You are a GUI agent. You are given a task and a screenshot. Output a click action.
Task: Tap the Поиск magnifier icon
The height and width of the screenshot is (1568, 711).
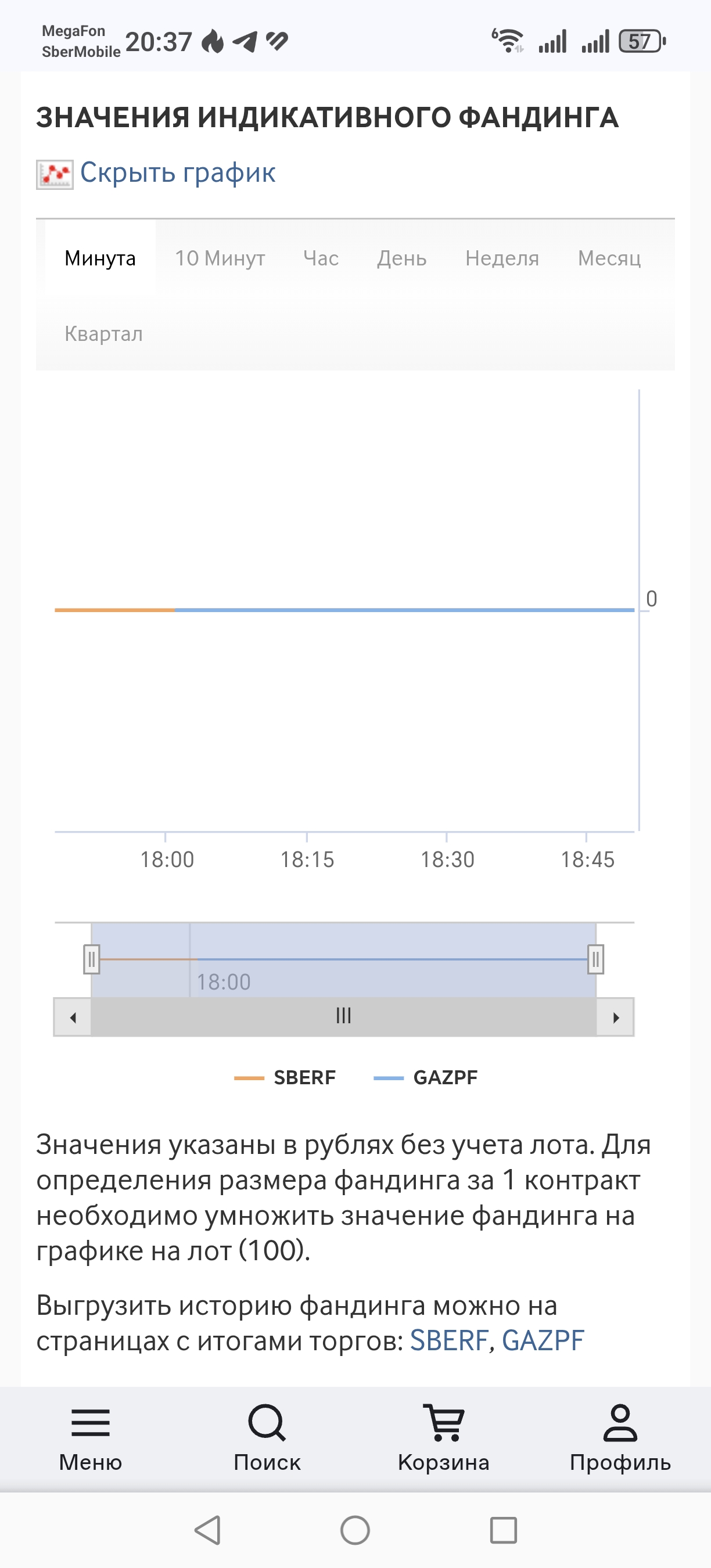pos(267,1423)
